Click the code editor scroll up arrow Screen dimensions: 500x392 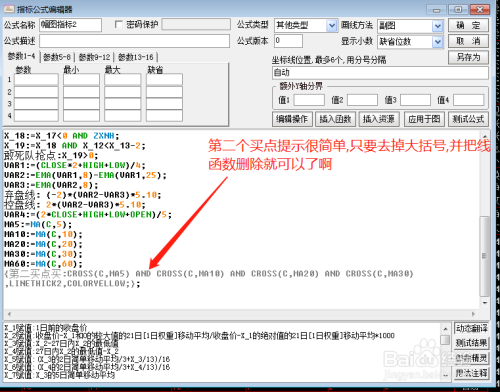point(485,136)
